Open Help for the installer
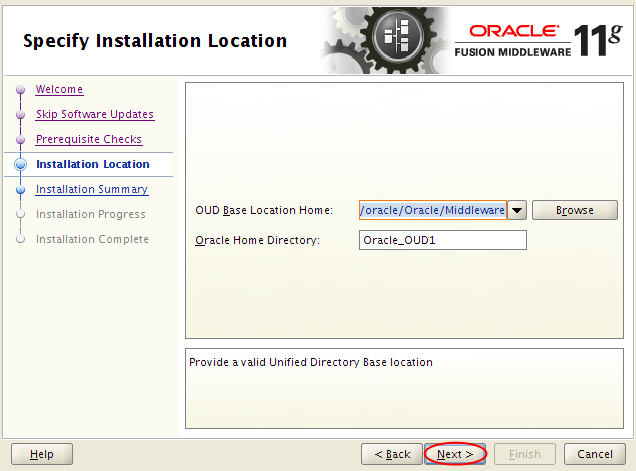The image size is (636, 471). tap(42, 454)
